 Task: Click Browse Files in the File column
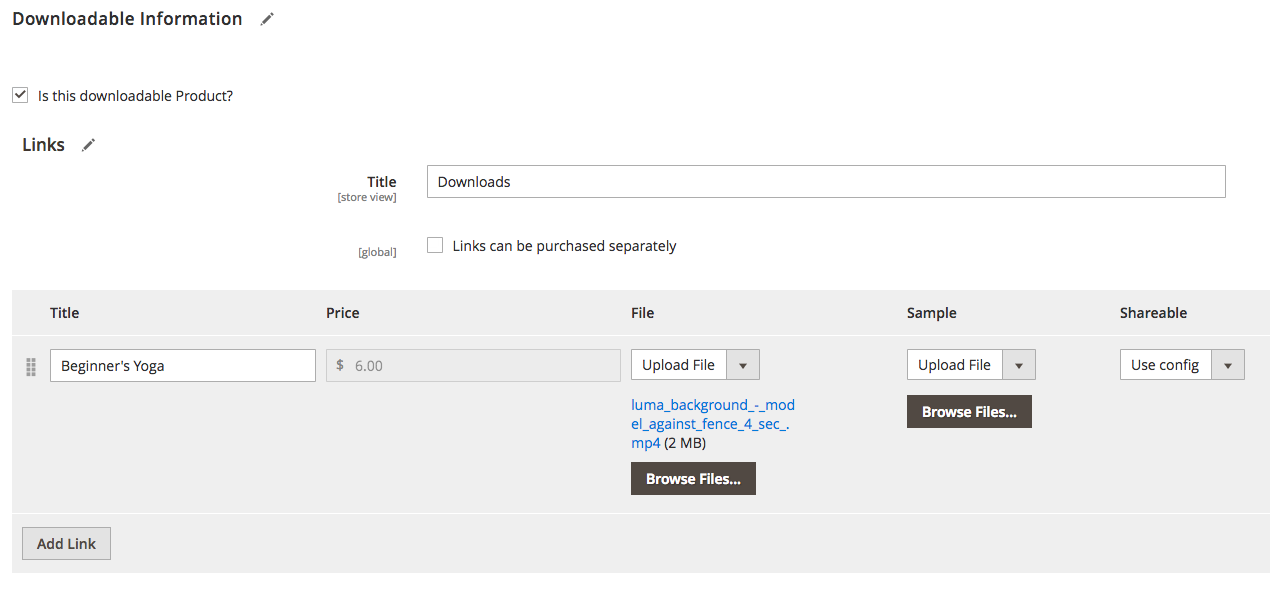tap(693, 478)
